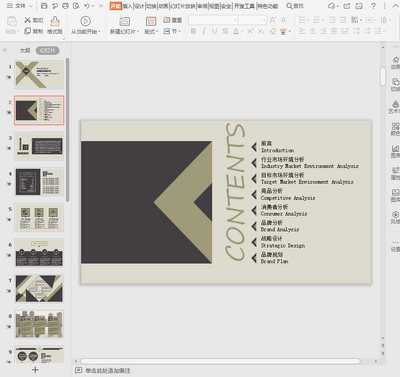This screenshot has height=377, width=400.
Task: Switch to the Developer Tools (开发工具) tab
Action: tap(244, 6)
